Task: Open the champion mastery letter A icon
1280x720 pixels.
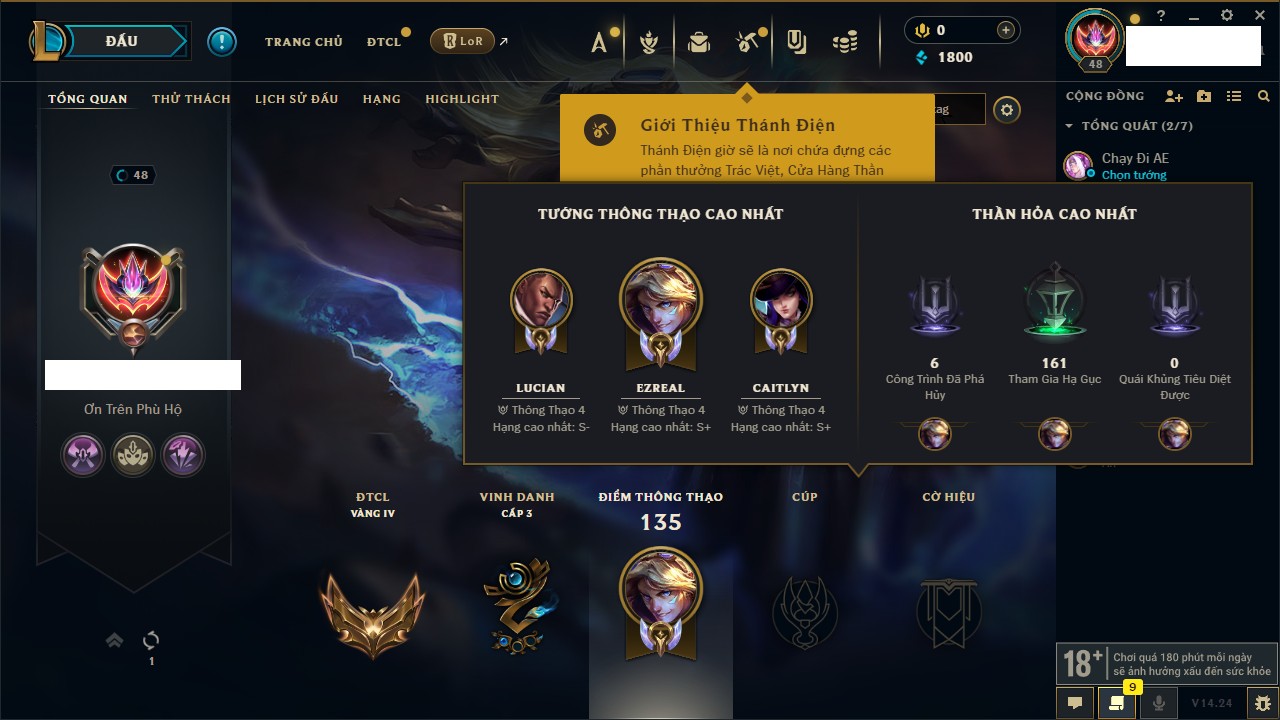Action: (x=599, y=42)
